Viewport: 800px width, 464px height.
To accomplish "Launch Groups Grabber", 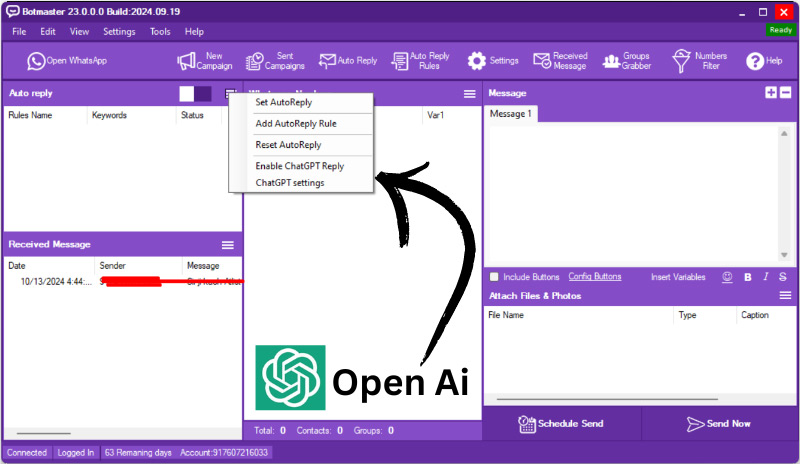I will pos(627,61).
